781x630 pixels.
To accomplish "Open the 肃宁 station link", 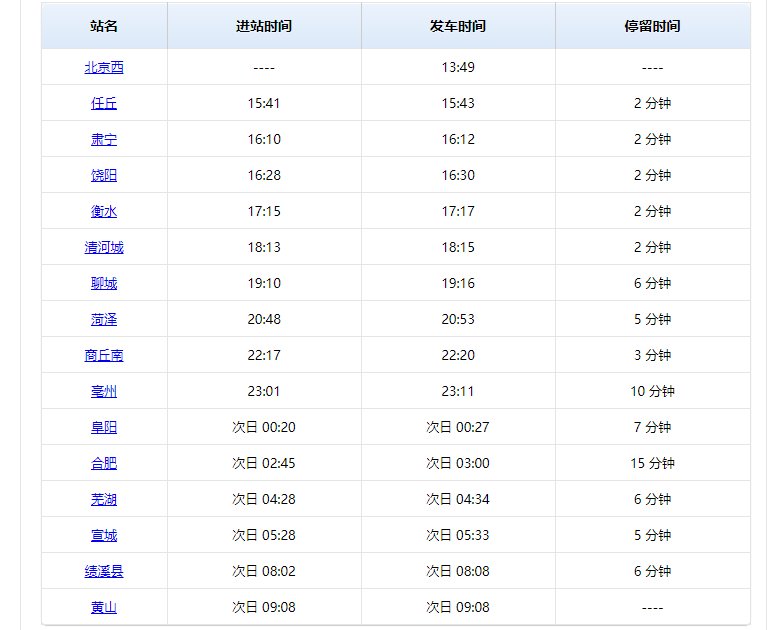I will 104,140.
